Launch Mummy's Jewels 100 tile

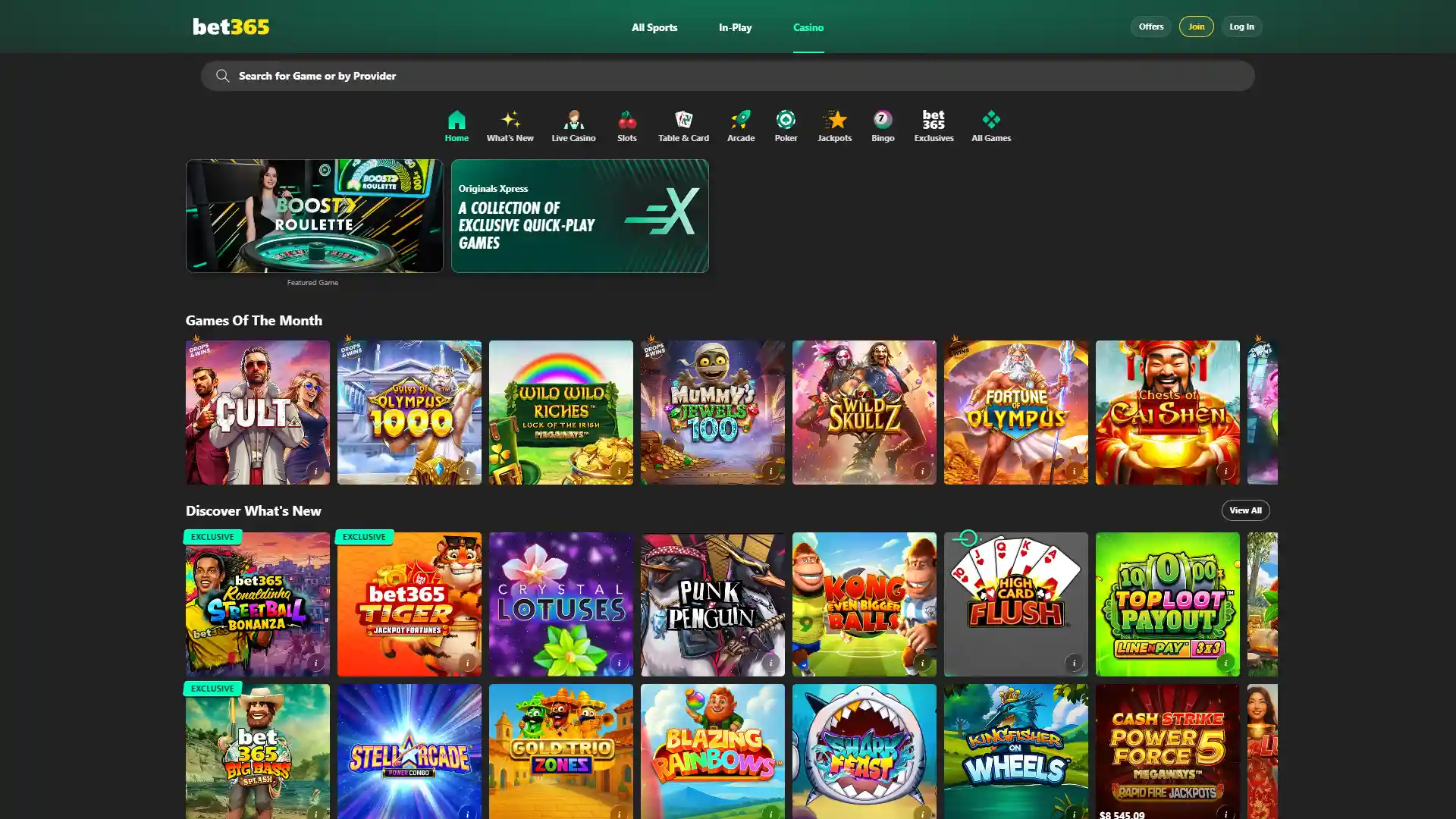[713, 413]
